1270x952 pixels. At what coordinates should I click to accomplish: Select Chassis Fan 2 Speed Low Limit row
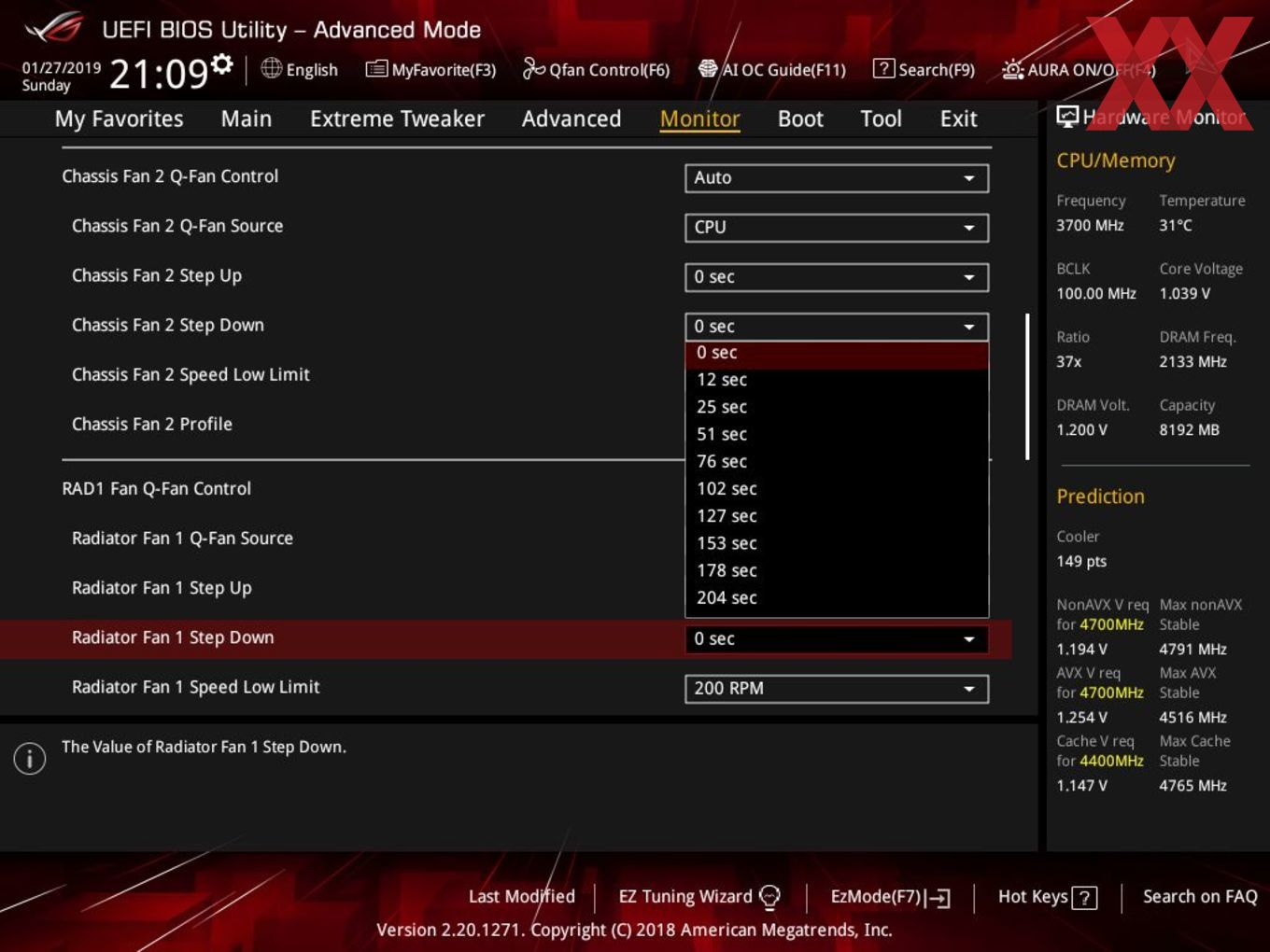point(190,374)
